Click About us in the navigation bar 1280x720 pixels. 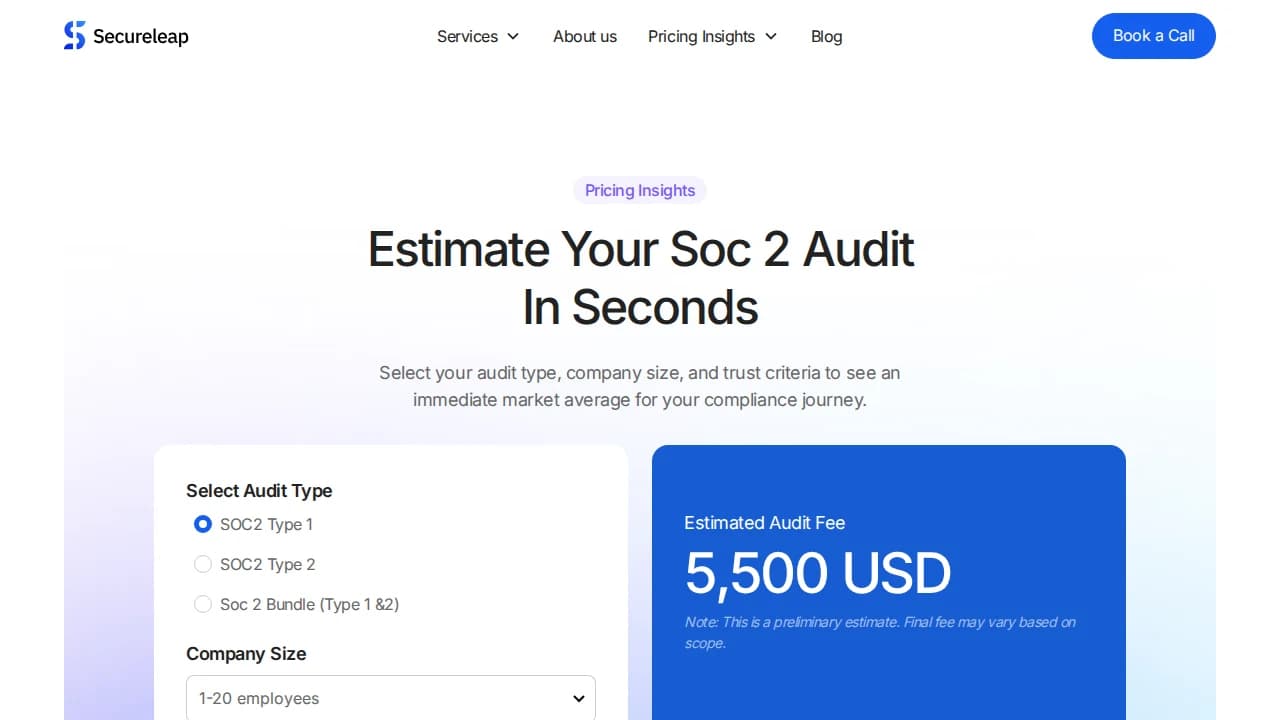point(585,36)
